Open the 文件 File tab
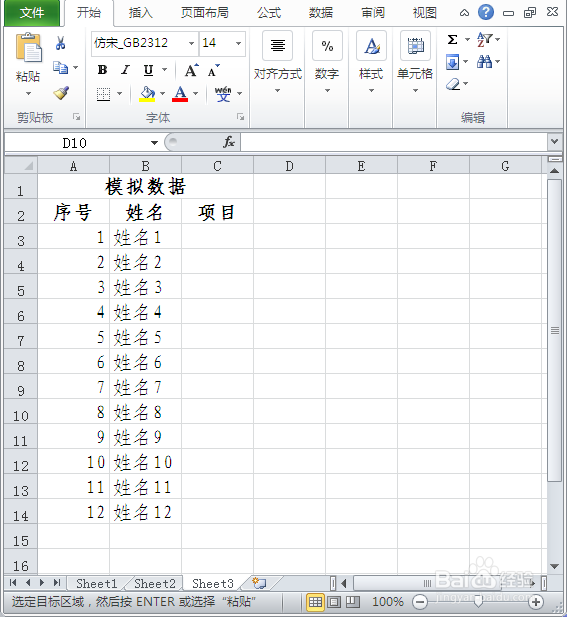Viewport: 567px width, 617px height. click(31, 13)
